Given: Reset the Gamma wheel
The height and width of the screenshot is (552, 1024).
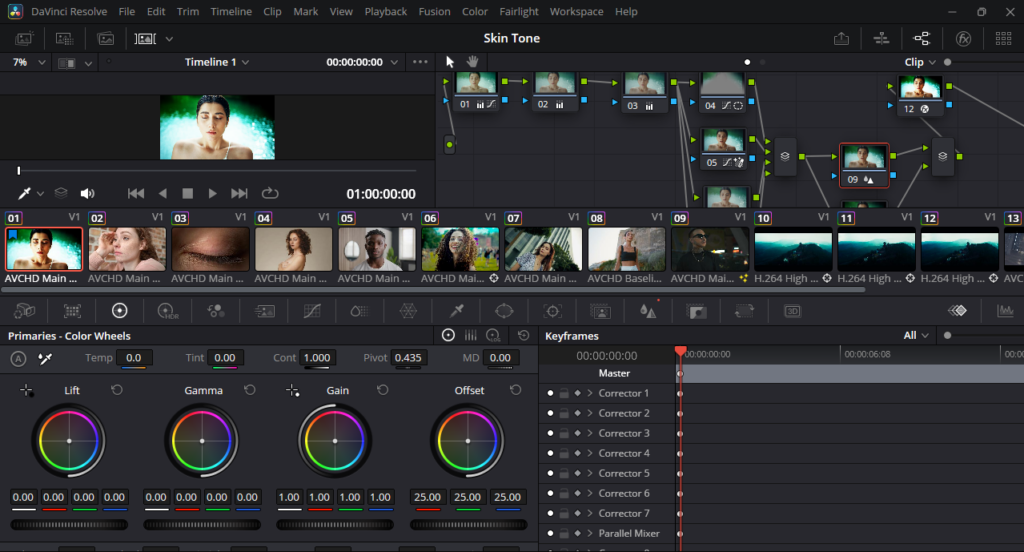Looking at the screenshot, I should click(x=249, y=390).
